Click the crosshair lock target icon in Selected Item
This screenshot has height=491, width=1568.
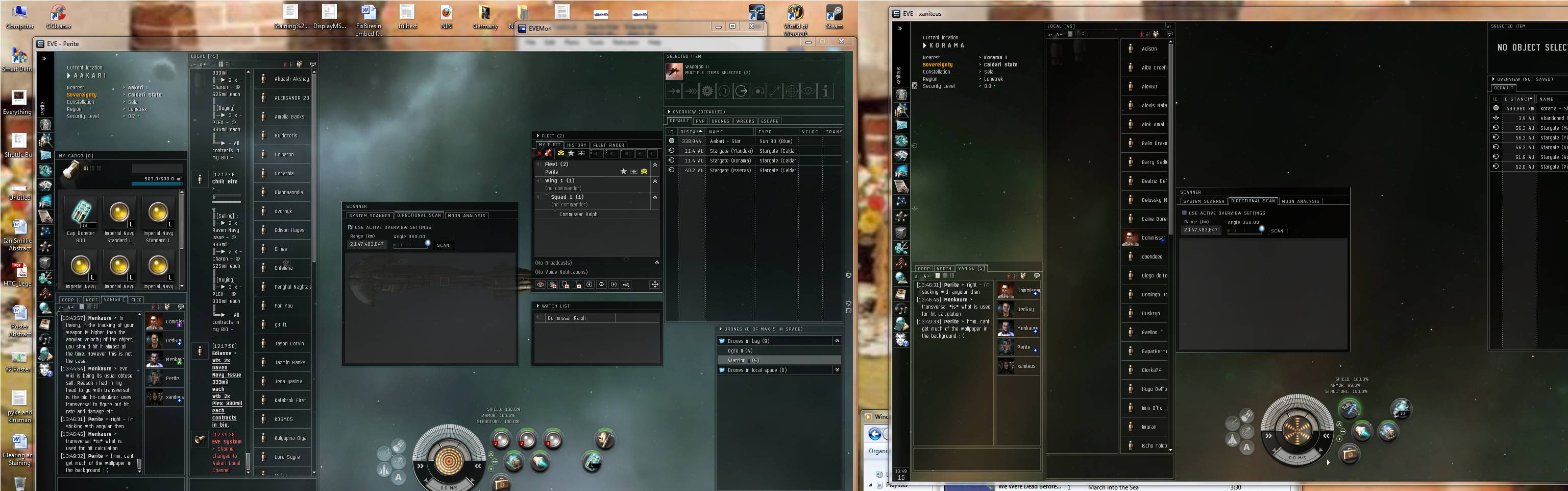(791, 91)
